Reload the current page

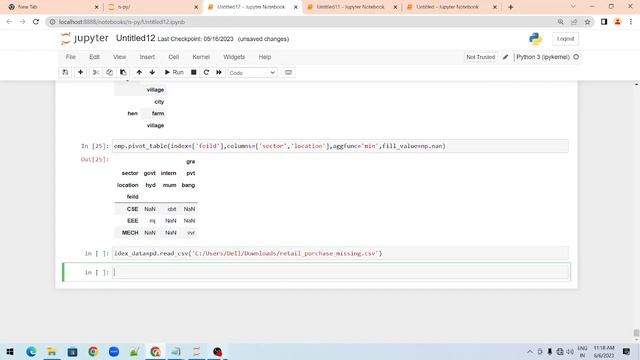coord(36,22)
